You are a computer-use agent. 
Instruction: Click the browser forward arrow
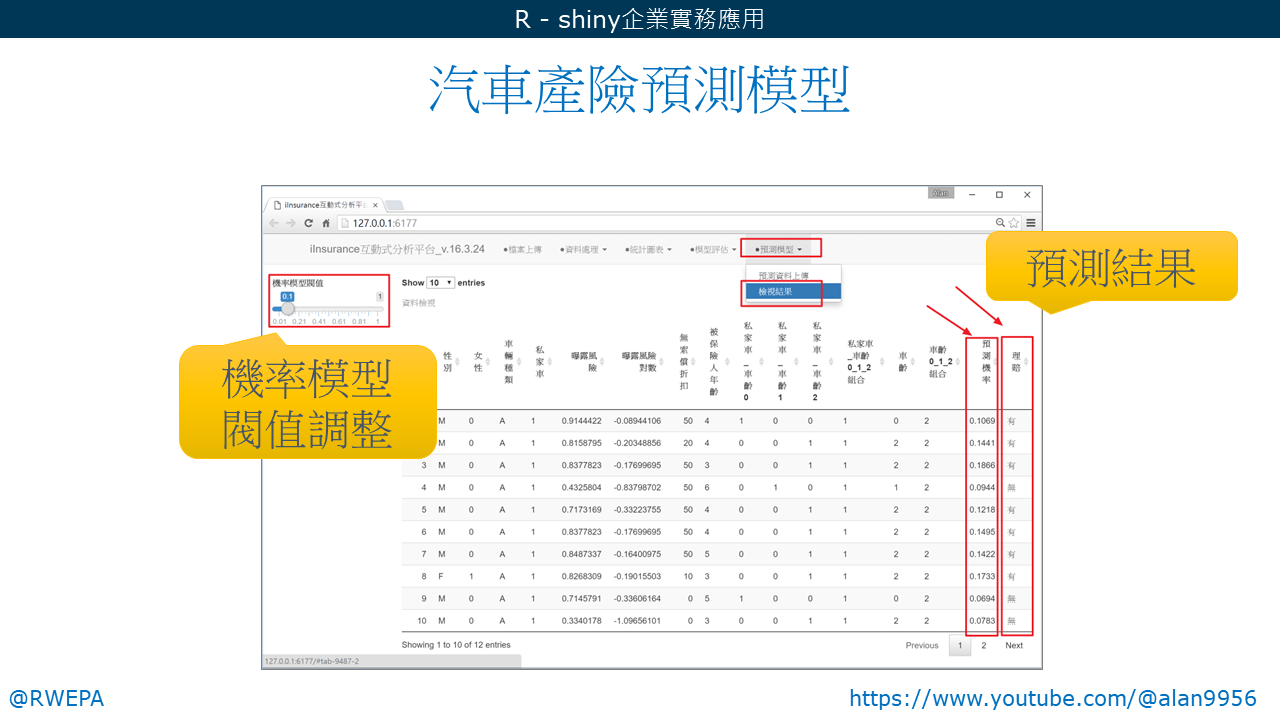pyautogui.click(x=291, y=223)
